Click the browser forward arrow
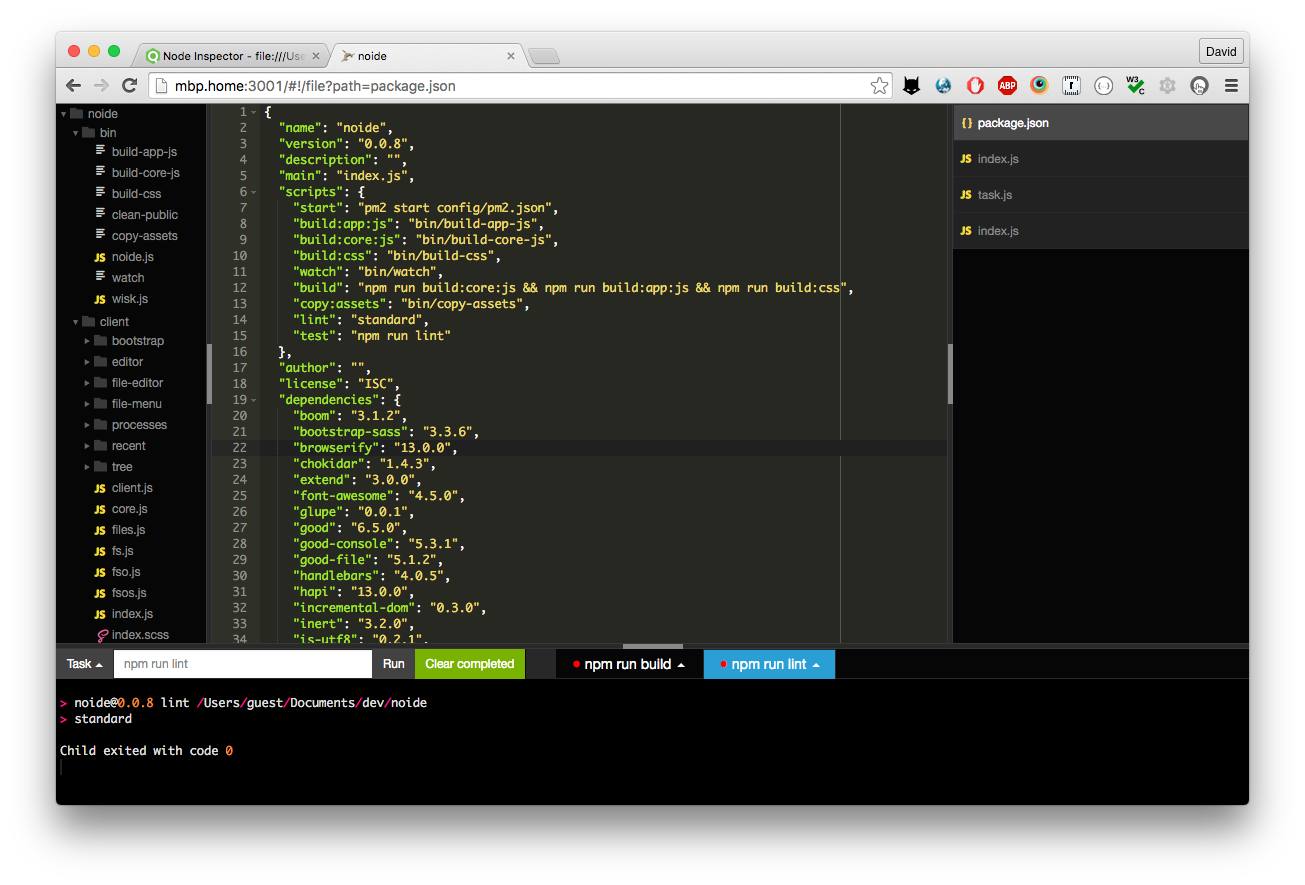The height and width of the screenshot is (885, 1305). [101, 86]
